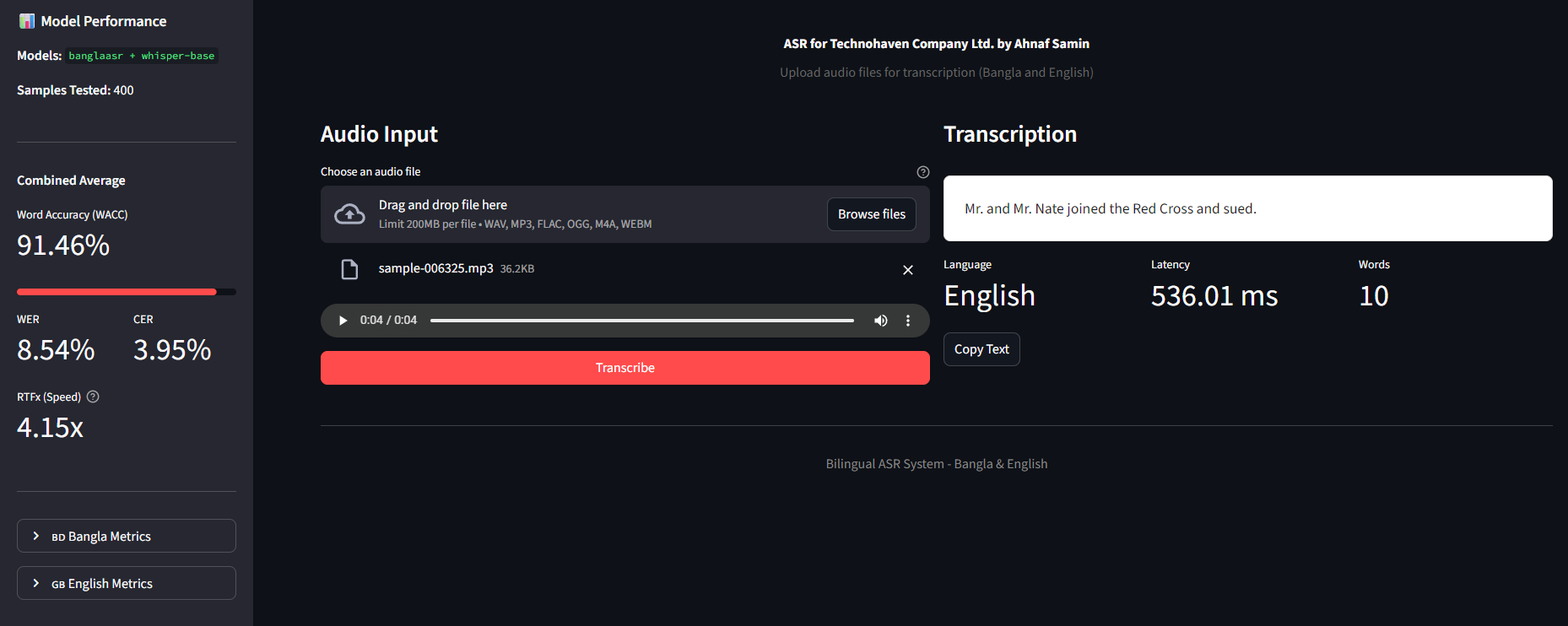Remove the sample-006325.mp3 file
The height and width of the screenshot is (626, 1568).
[908, 270]
